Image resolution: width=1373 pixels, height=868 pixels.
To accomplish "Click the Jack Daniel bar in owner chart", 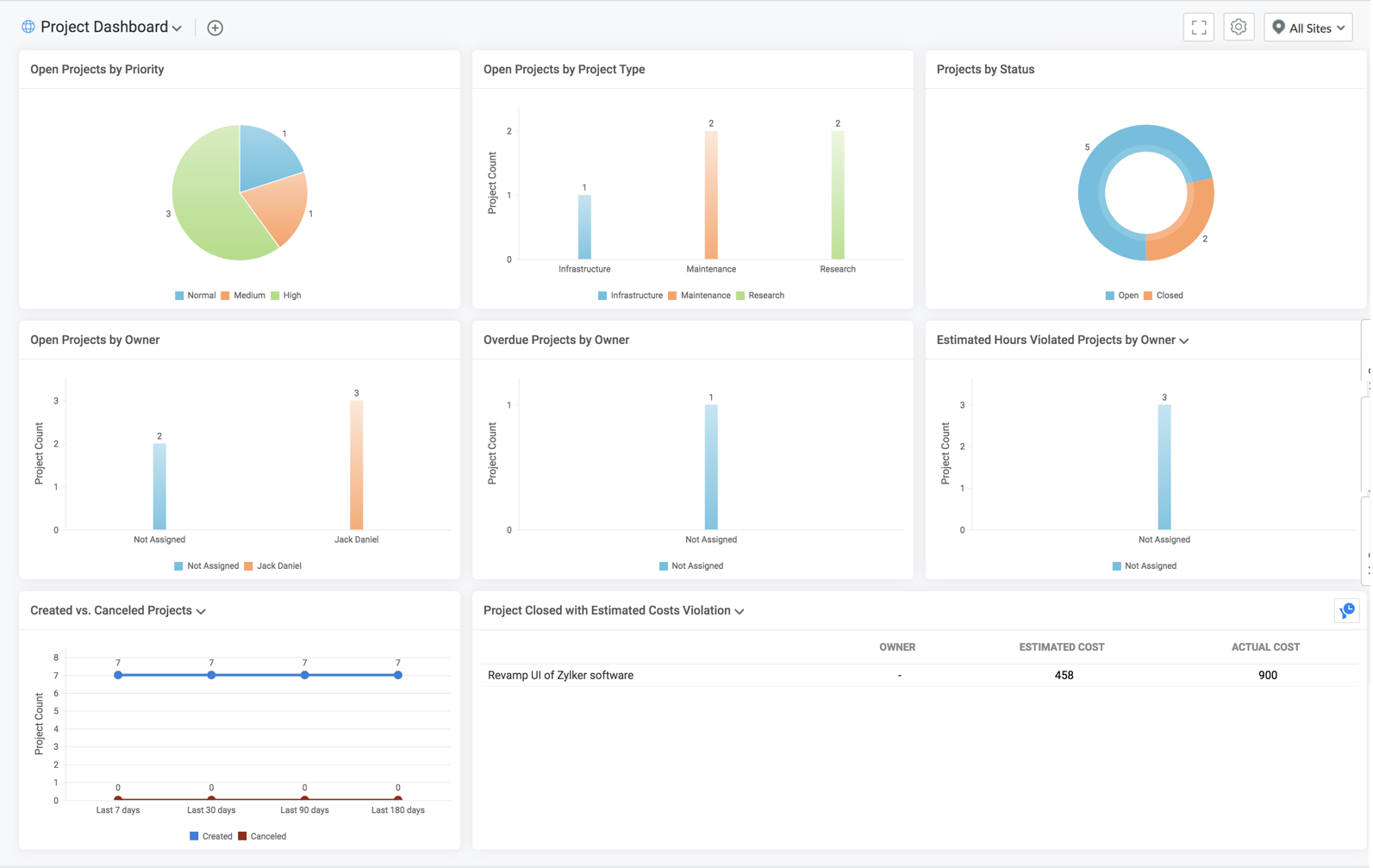I will coord(357,465).
